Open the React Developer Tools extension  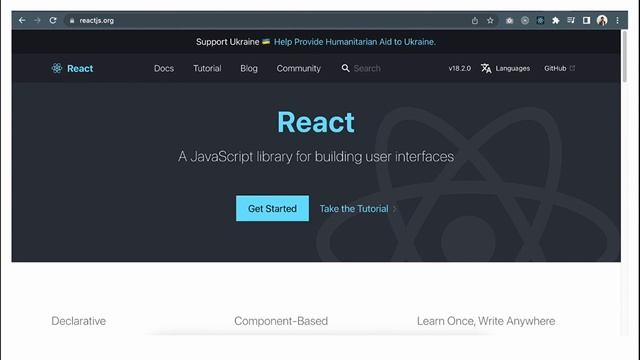540,20
